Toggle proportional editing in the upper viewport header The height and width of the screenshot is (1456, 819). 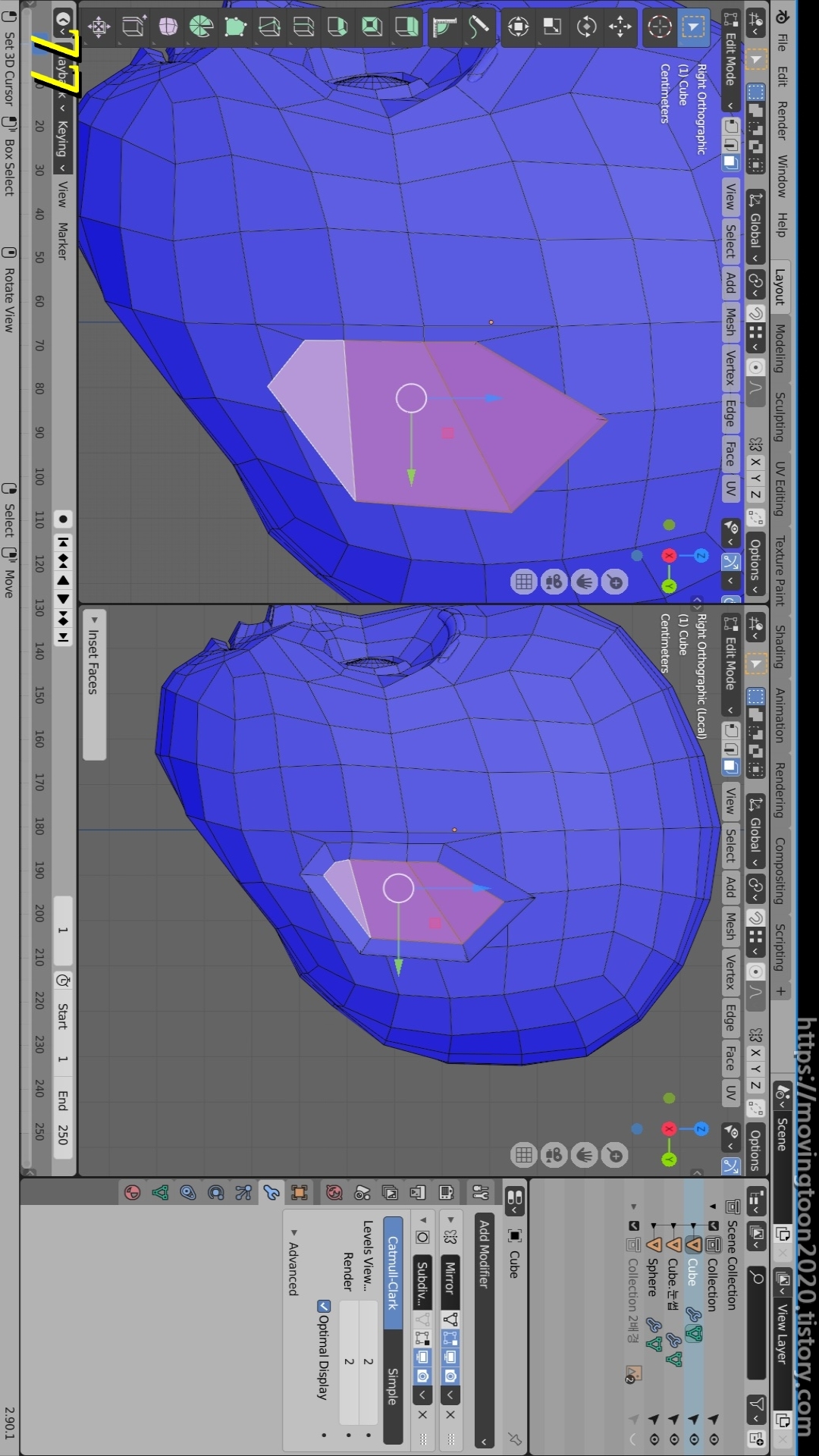pos(756,368)
